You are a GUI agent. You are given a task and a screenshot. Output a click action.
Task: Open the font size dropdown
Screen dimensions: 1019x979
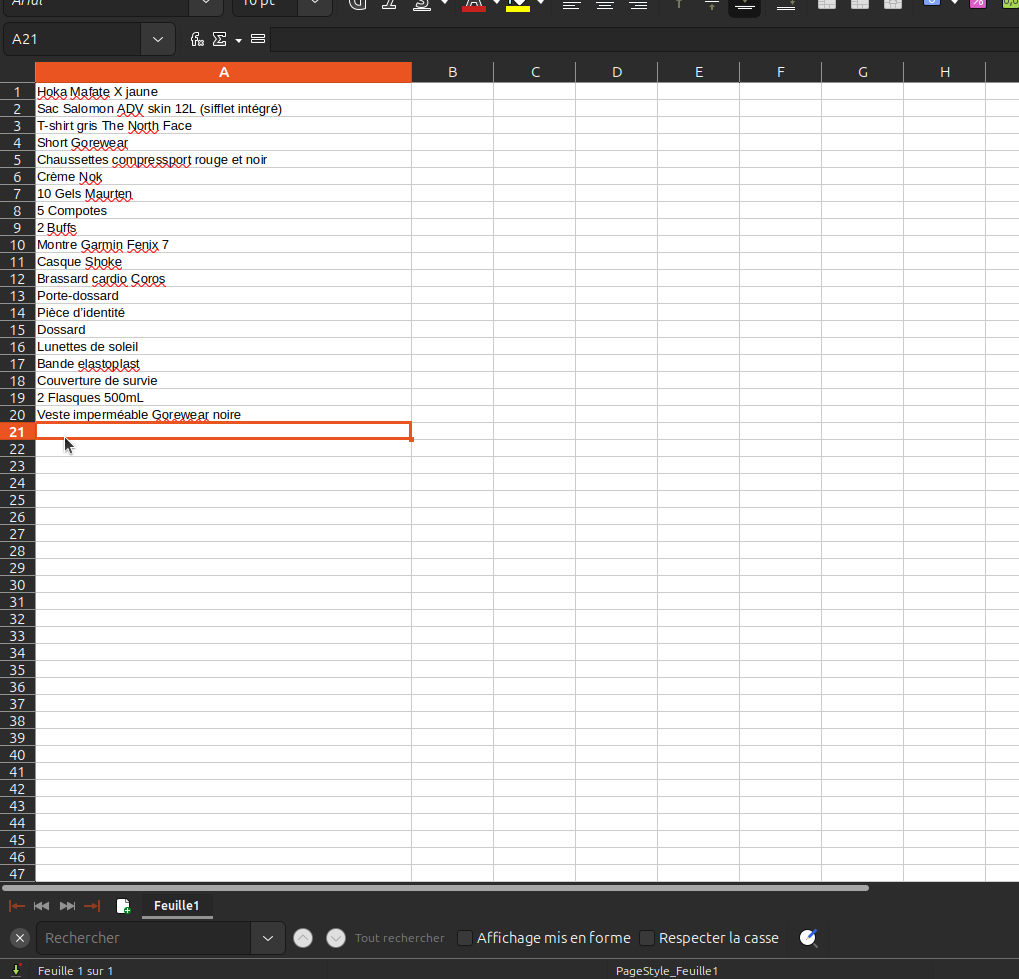click(x=315, y=3)
